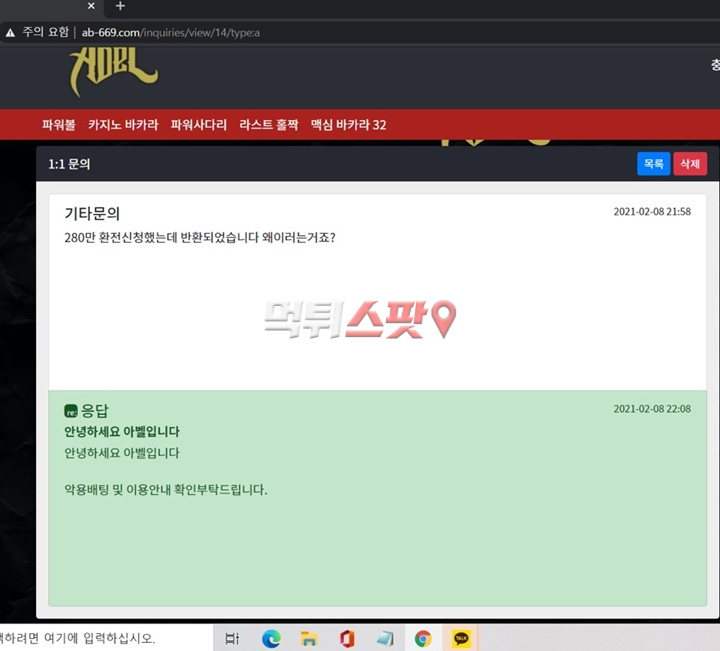Open Task View on the taskbar
This screenshot has height=651, width=720.
click(x=232, y=638)
